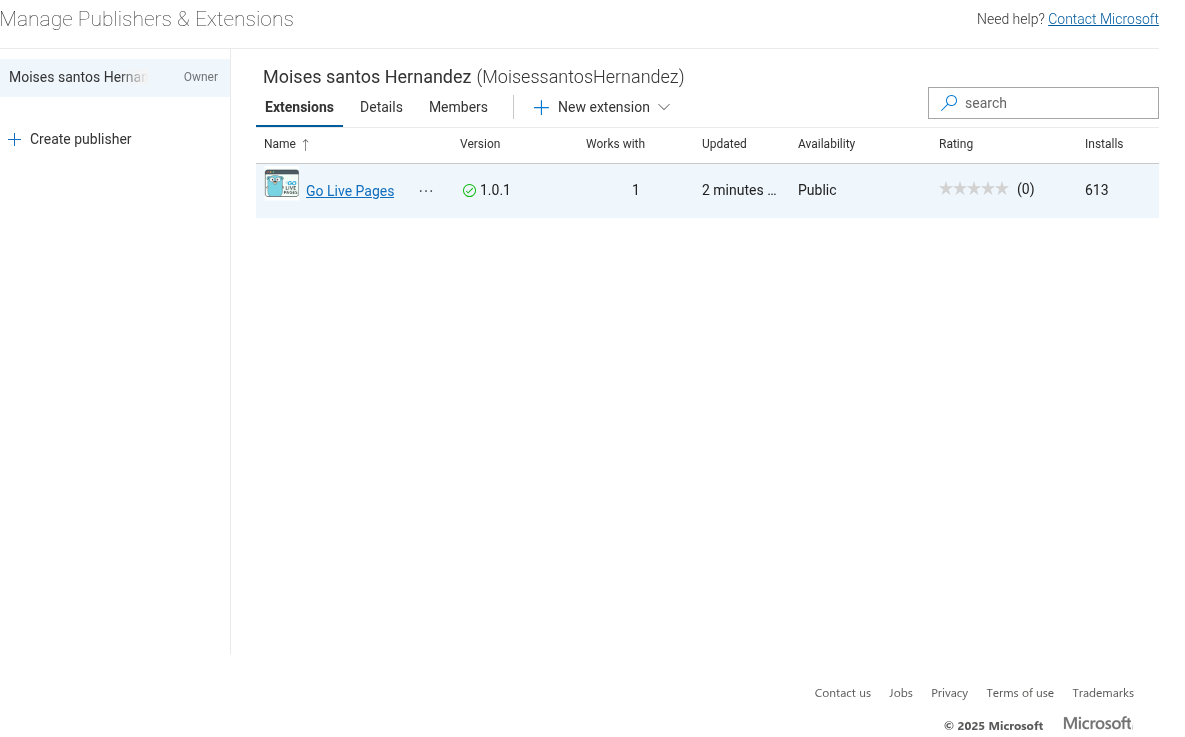Screen dimensions: 1185x737
Task: Sort by the Name column header
Action: 280,144
